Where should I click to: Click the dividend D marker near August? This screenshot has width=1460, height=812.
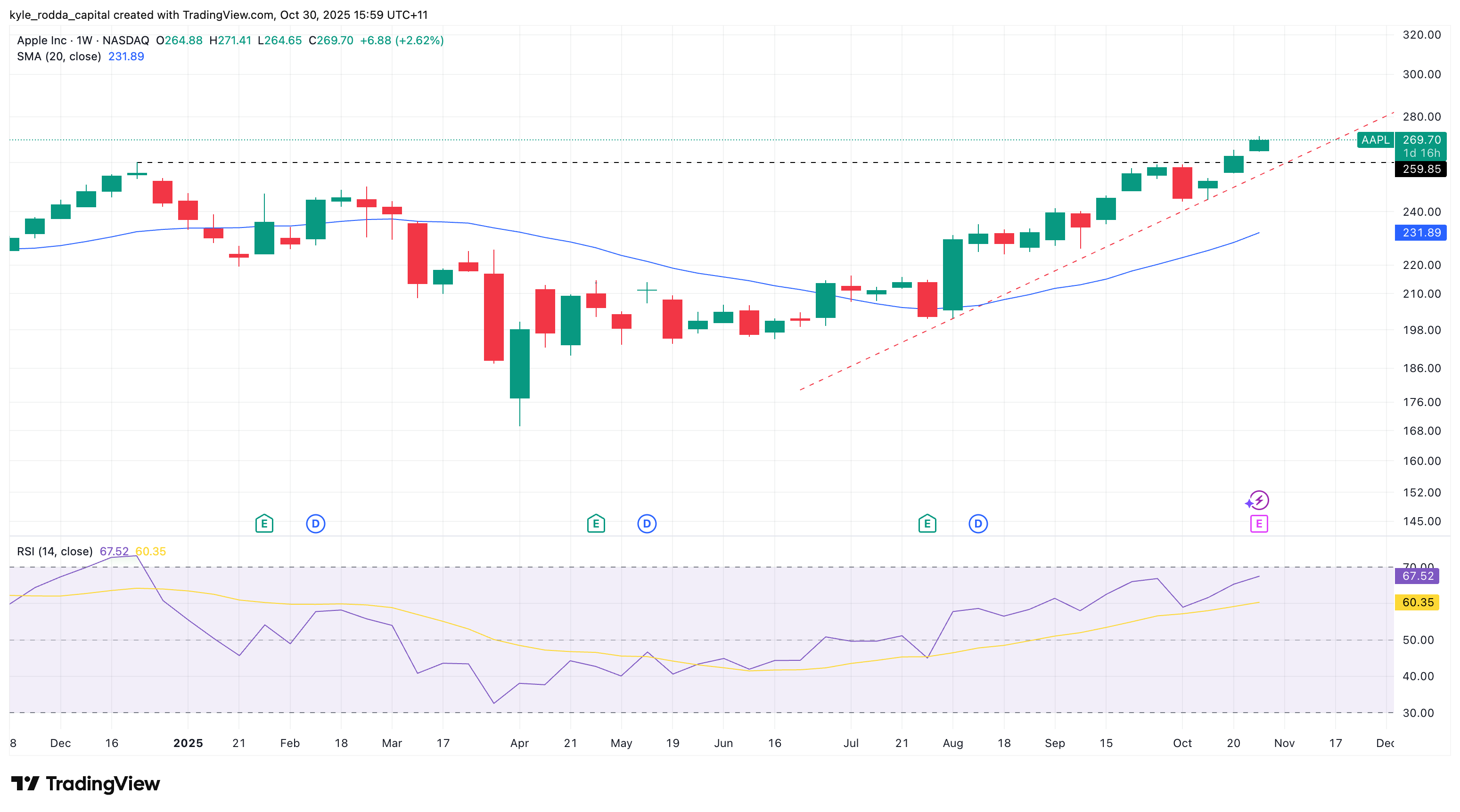pyautogui.click(x=978, y=523)
